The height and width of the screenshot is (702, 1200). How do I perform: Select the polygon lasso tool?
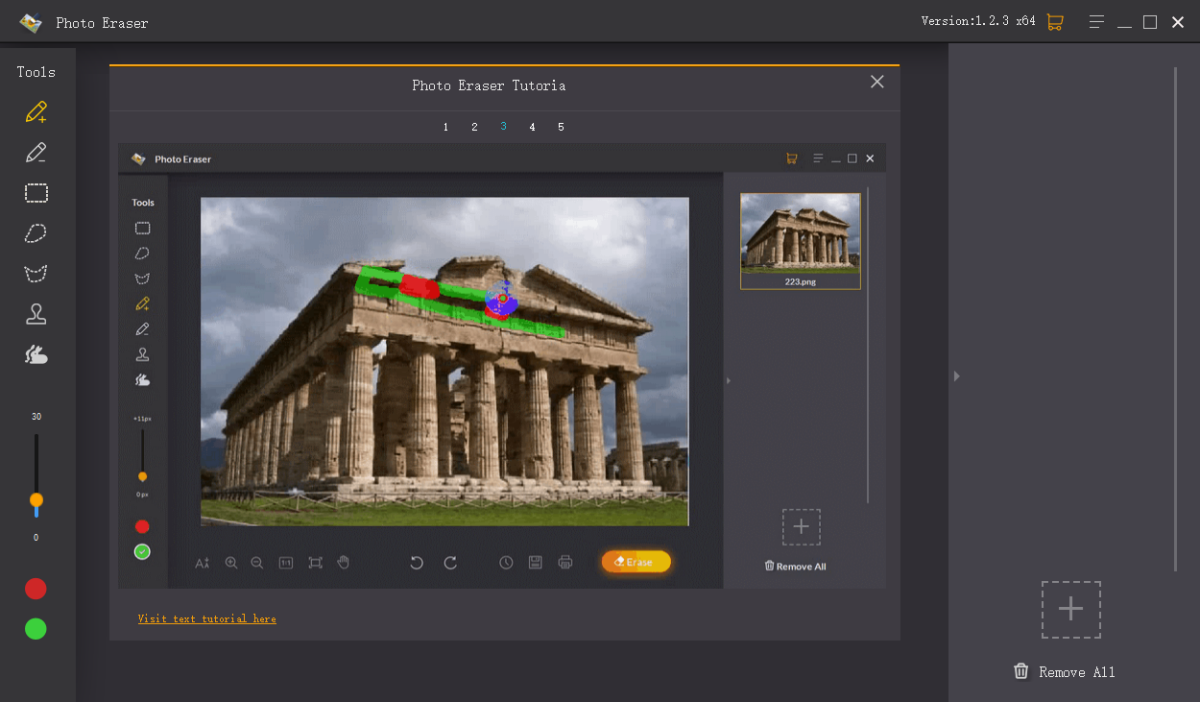coord(36,274)
